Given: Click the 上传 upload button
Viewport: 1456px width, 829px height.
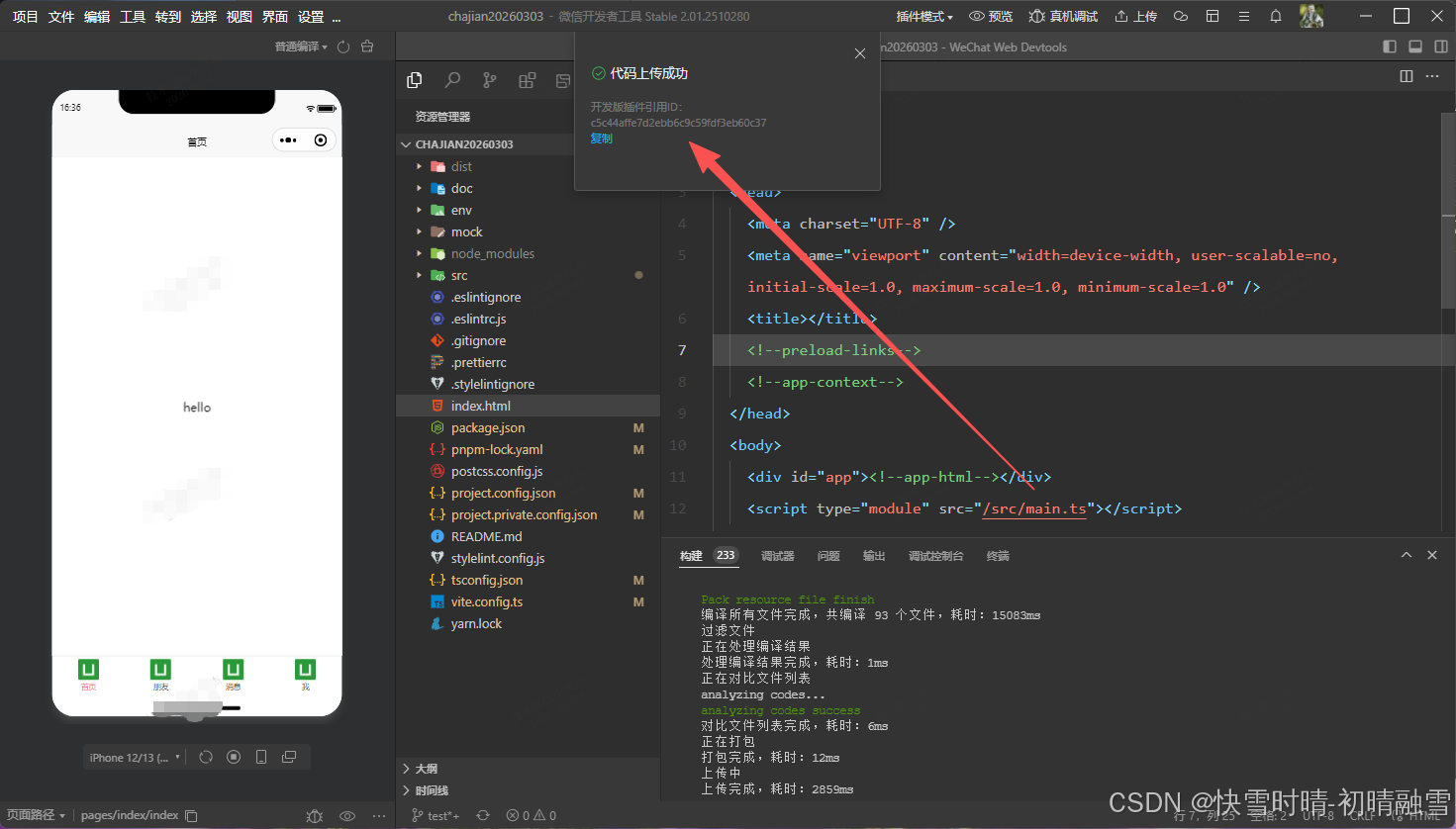Looking at the screenshot, I should coord(1135,17).
